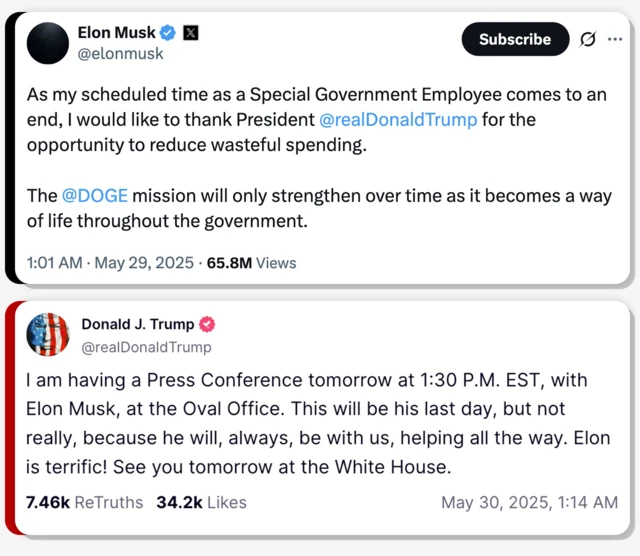The image size is (640, 556).
Task: Open Elon Musk's black profile avatar
Action: 47,42
